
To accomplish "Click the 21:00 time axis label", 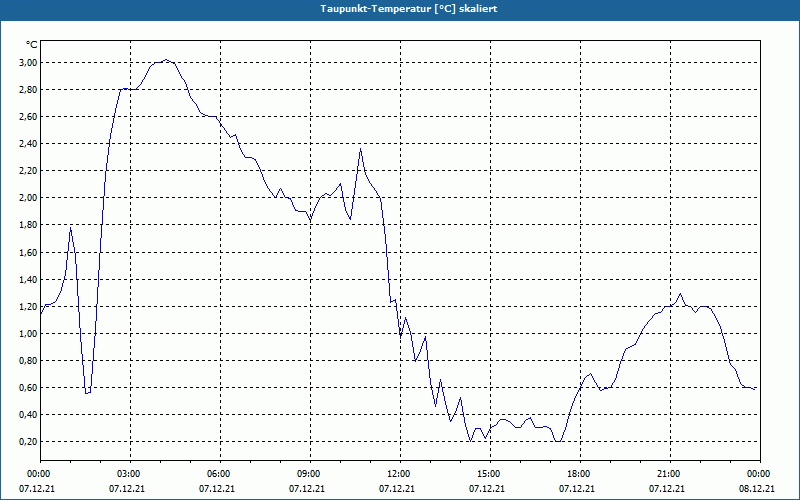I will (670, 474).
